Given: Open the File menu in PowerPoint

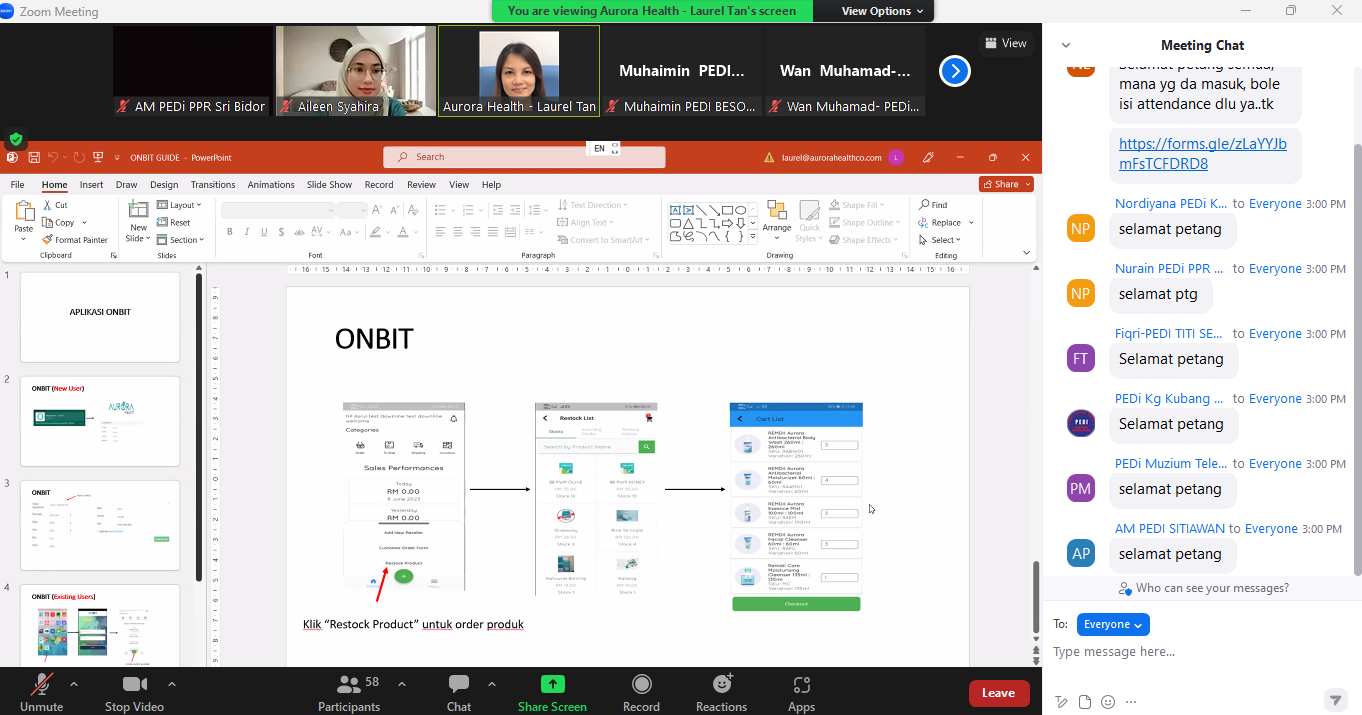Looking at the screenshot, I should point(17,185).
